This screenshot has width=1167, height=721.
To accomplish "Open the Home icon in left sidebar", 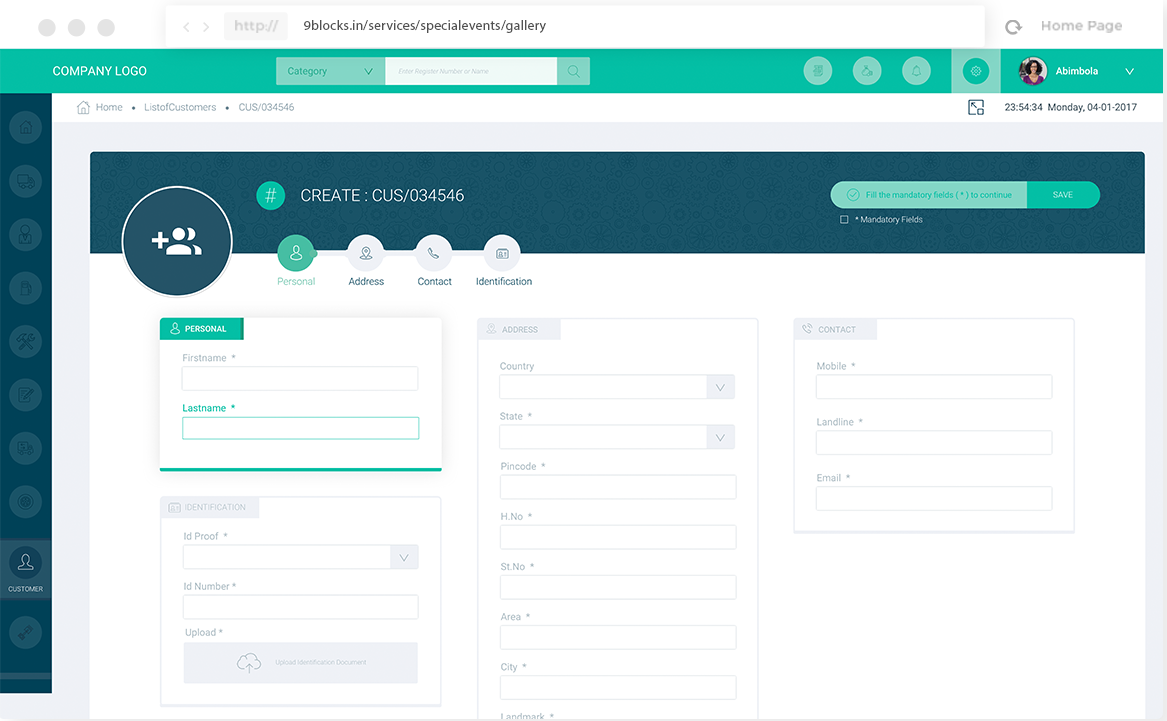I will pyautogui.click(x=25, y=127).
